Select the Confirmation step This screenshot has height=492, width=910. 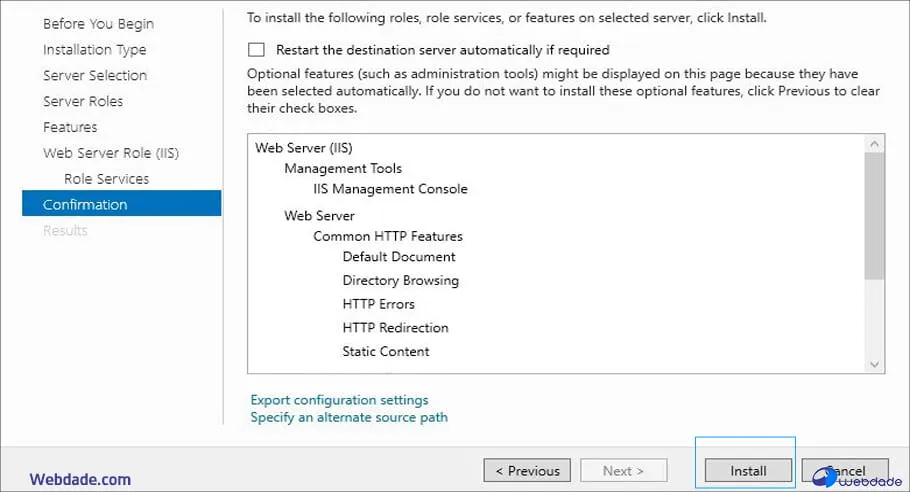click(85, 205)
